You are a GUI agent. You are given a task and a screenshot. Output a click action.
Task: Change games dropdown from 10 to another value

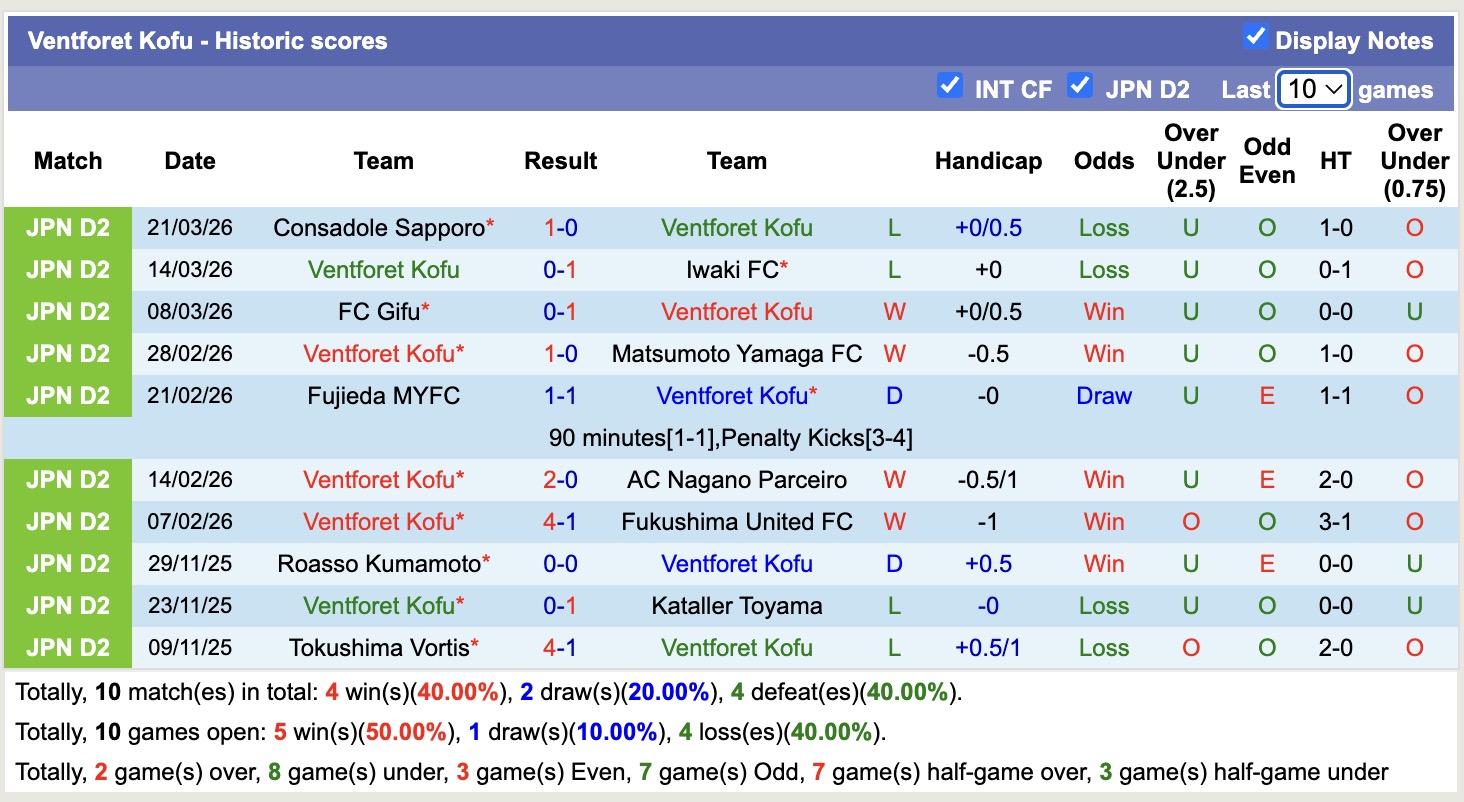tap(1313, 89)
